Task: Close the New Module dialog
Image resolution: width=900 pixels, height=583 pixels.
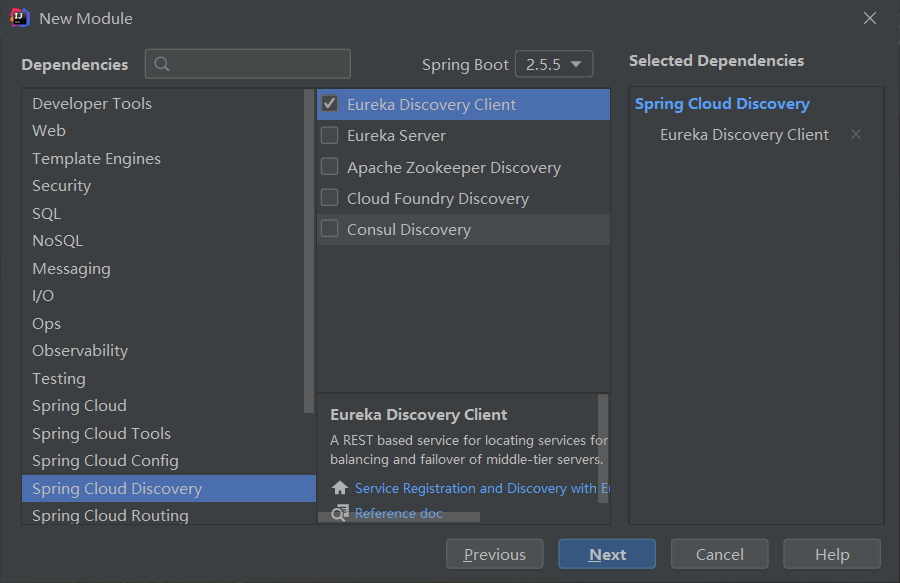Action: [x=870, y=18]
